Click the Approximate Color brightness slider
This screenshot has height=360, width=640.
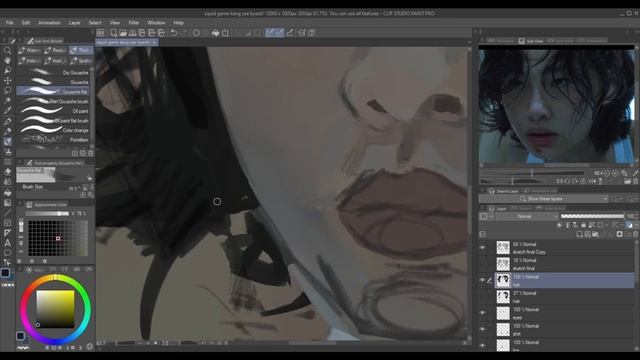click(47, 213)
